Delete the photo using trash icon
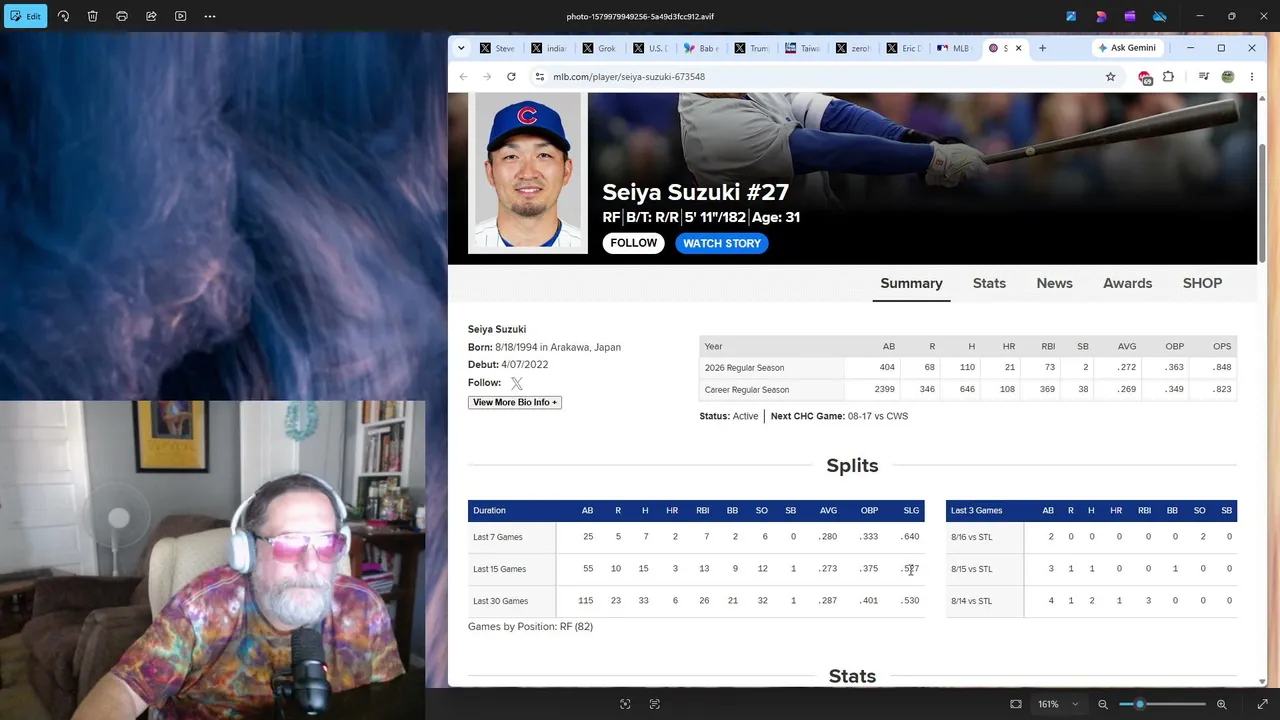Image resolution: width=1280 pixels, height=720 pixels. coord(92,16)
